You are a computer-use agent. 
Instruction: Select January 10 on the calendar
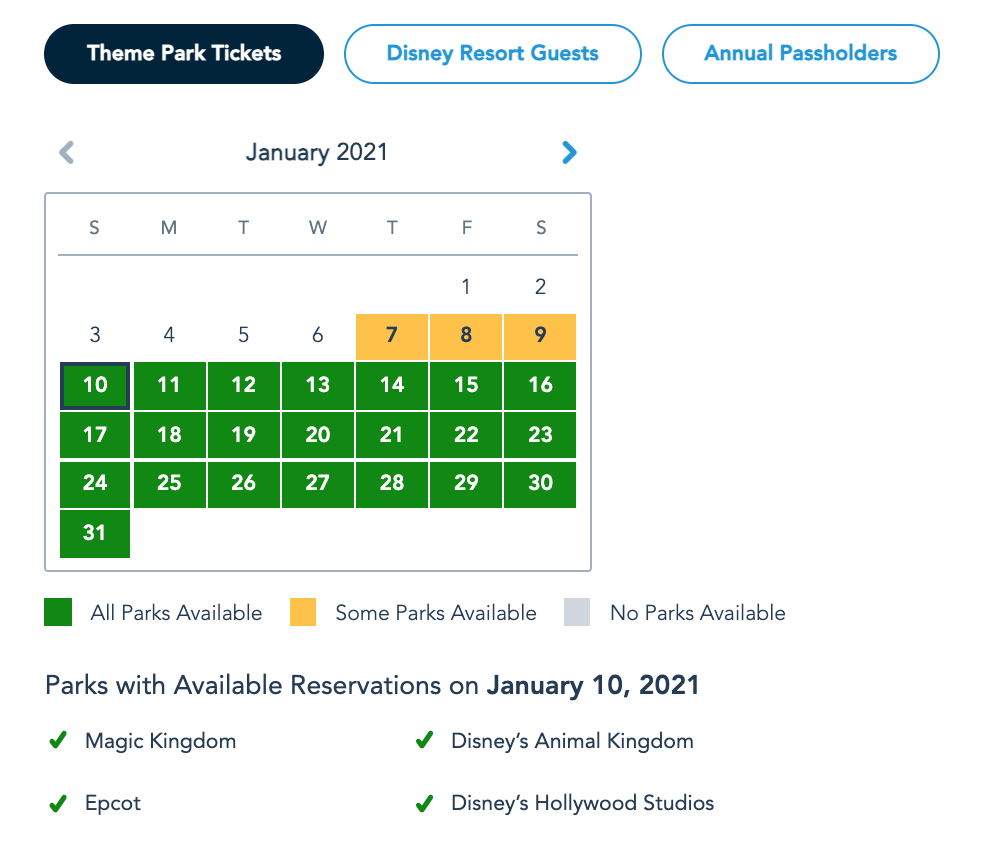(95, 385)
